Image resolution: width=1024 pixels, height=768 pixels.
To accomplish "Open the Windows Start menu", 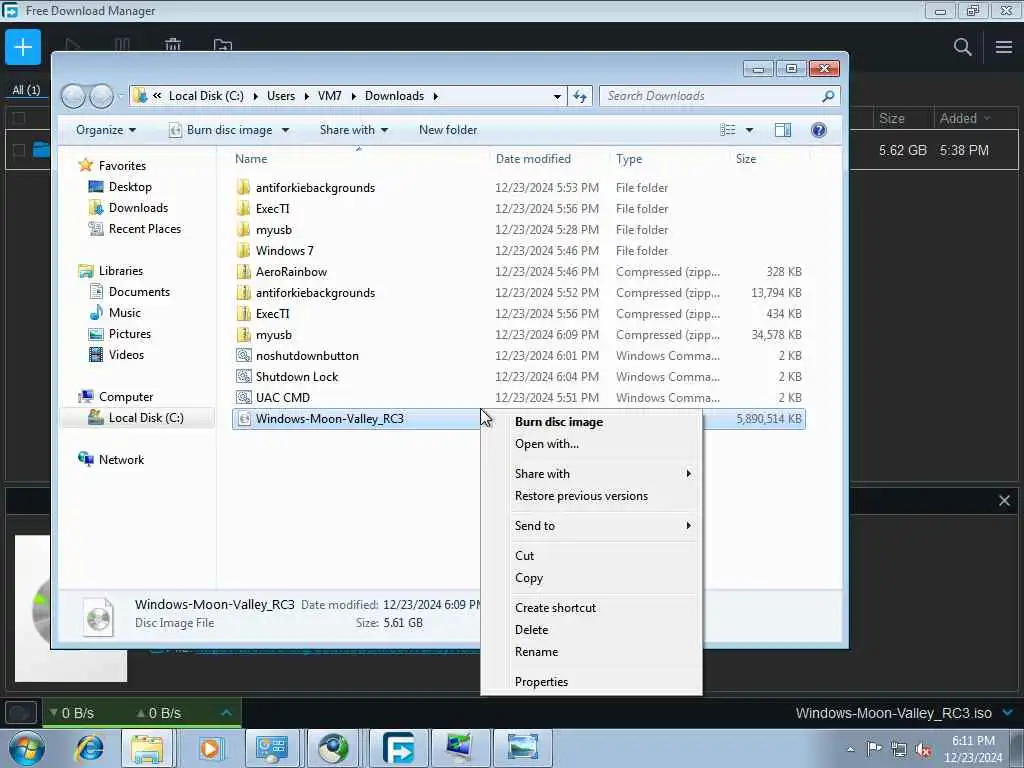I will [x=27, y=748].
